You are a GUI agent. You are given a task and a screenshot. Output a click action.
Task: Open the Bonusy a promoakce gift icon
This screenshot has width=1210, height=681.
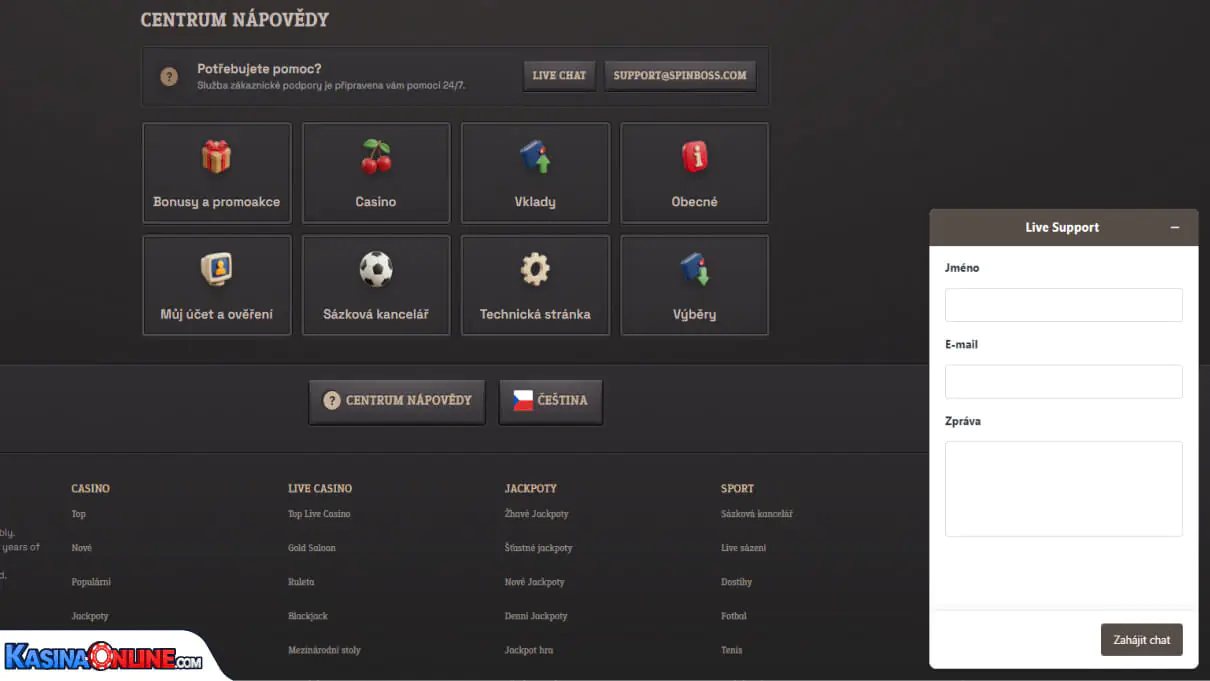pos(217,157)
